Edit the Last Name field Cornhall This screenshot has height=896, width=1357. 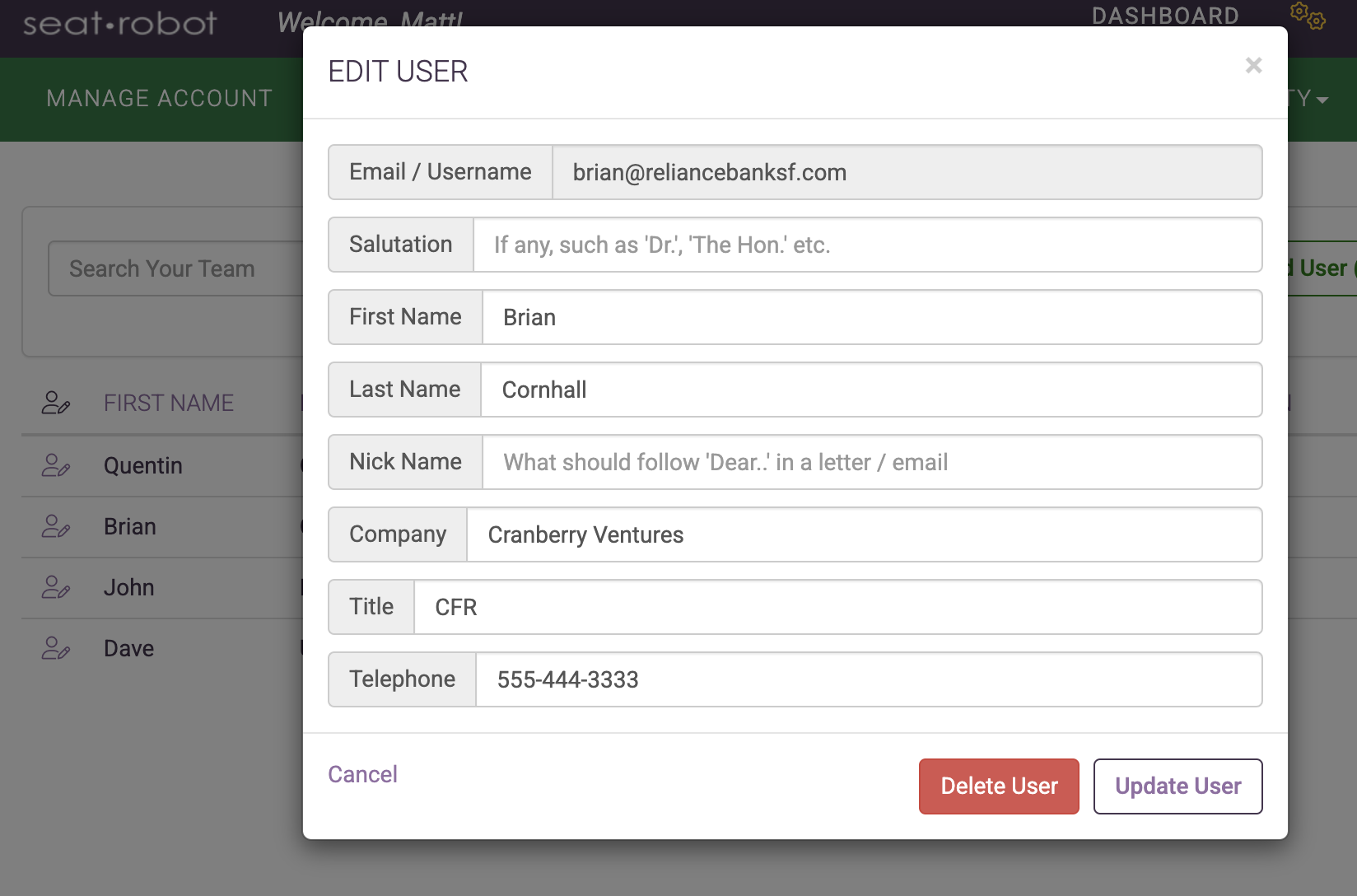(871, 390)
